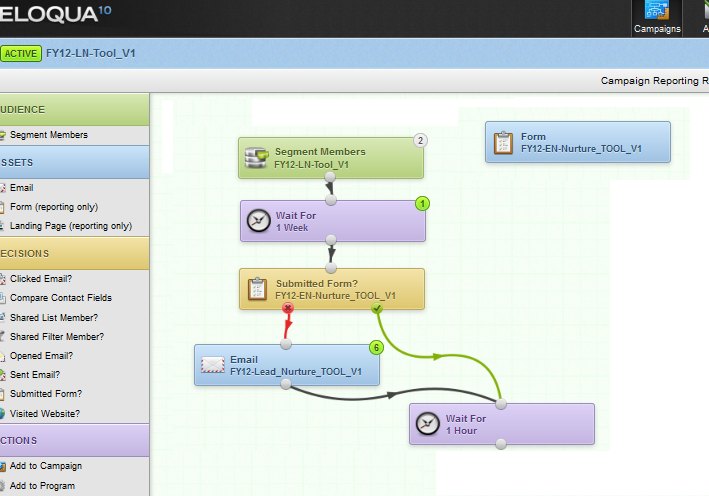
Task: Select the Segment Members FY12-LN-Tool_V1 node
Action: pyautogui.click(x=331, y=158)
